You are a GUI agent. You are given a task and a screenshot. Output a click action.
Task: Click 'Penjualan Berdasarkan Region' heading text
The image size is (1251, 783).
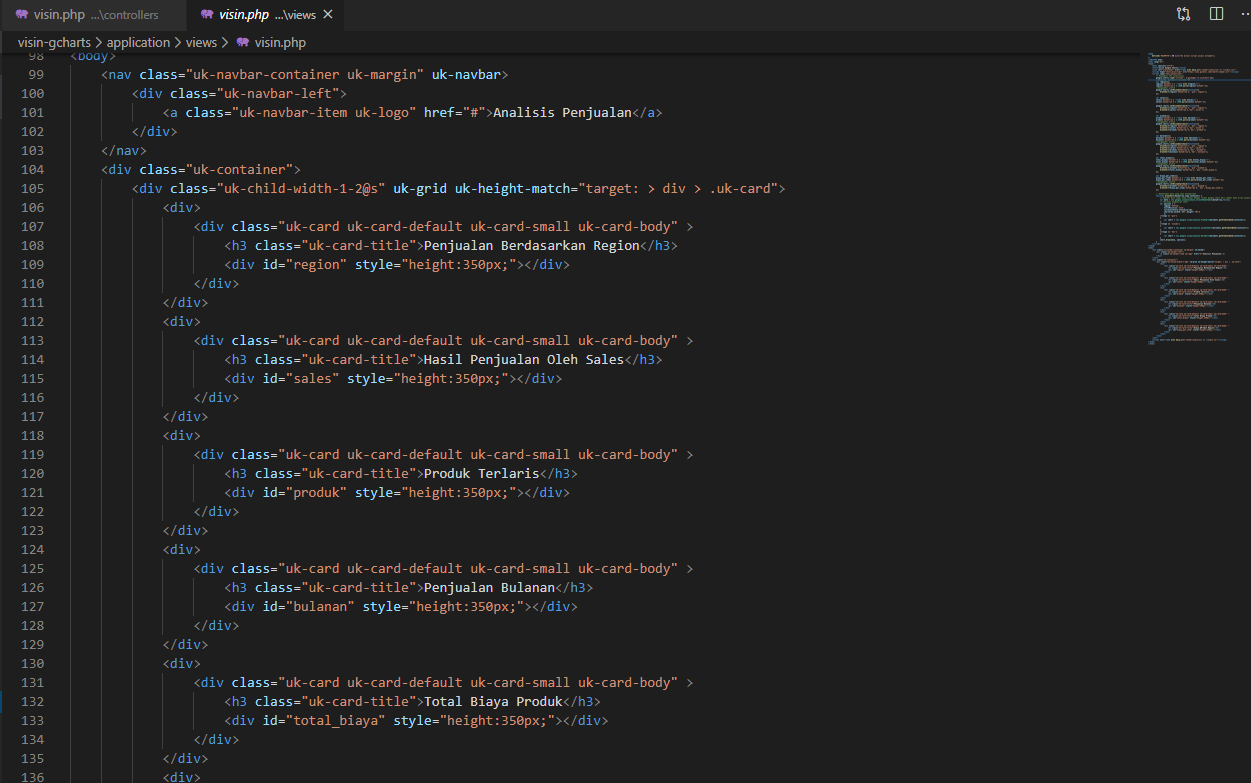pyautogui.click(x=532, y=246)
